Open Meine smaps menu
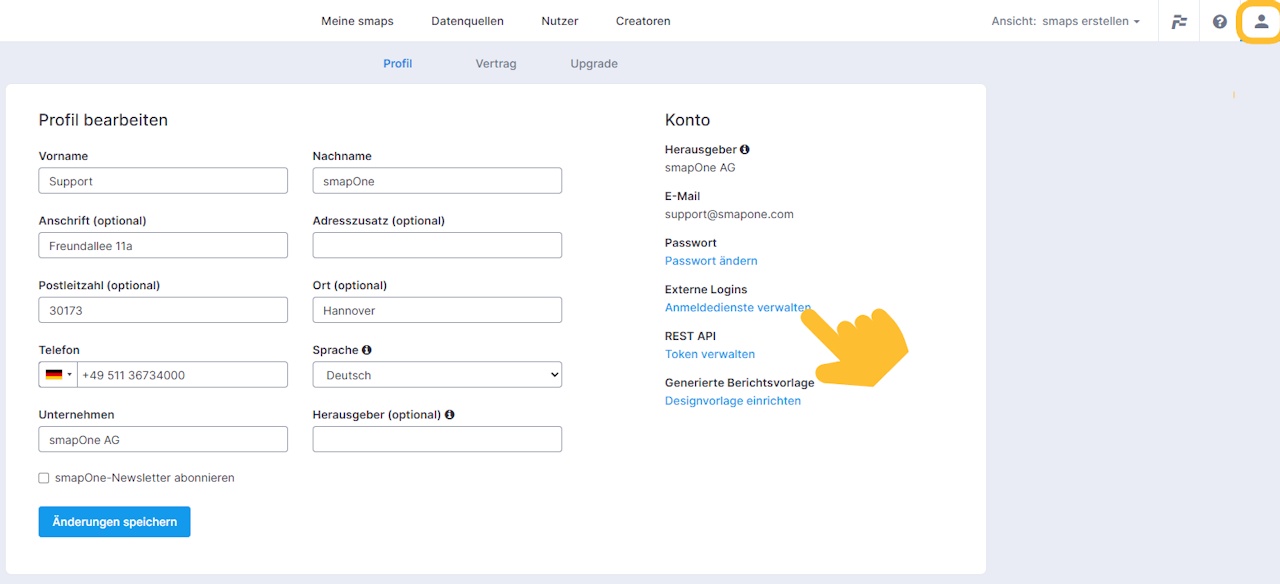The height and width of the screenshot is (584, 1280). (x=357, y=21)
